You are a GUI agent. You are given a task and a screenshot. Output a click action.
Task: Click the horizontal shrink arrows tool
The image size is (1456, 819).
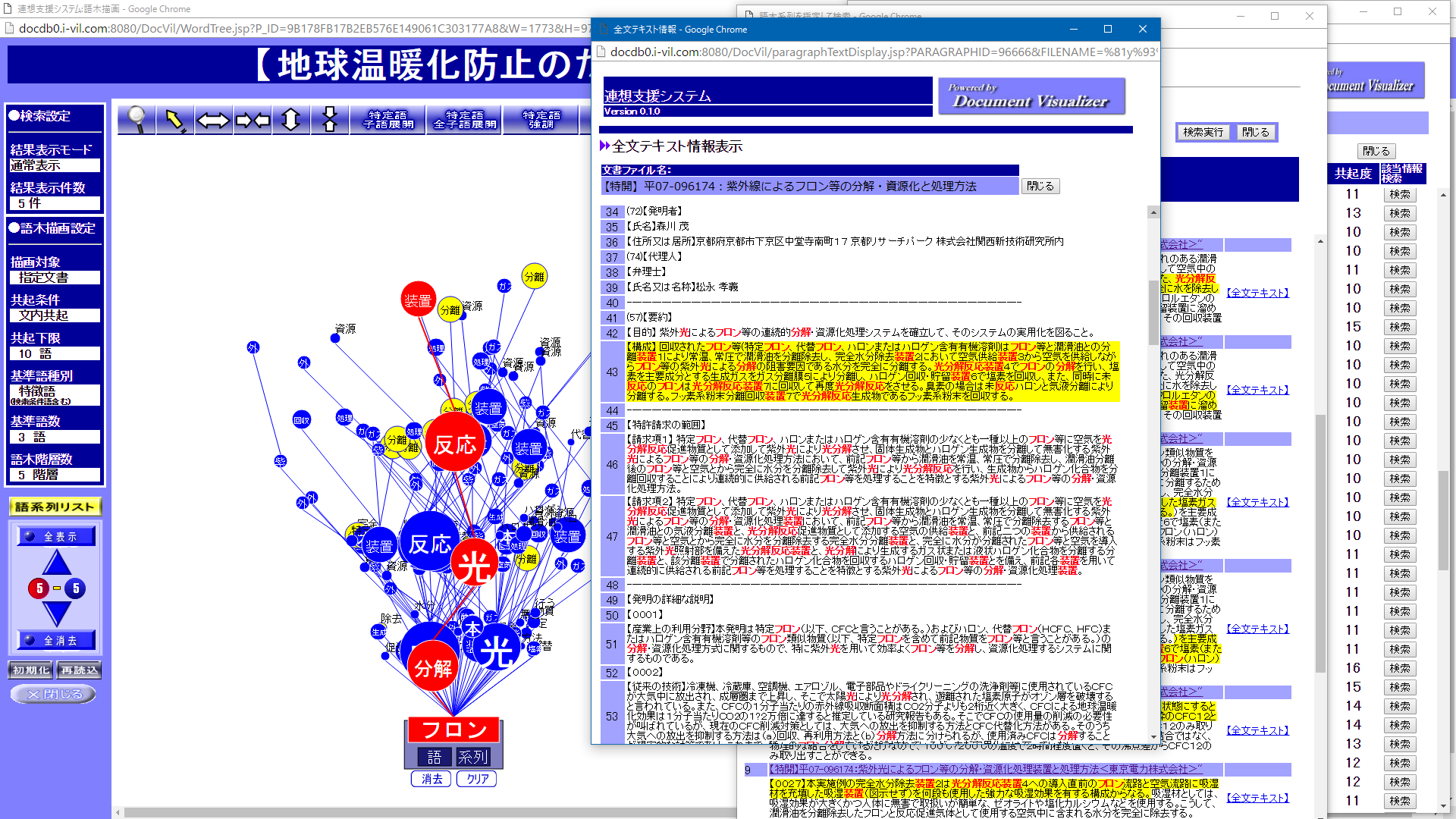pos(253,120)
